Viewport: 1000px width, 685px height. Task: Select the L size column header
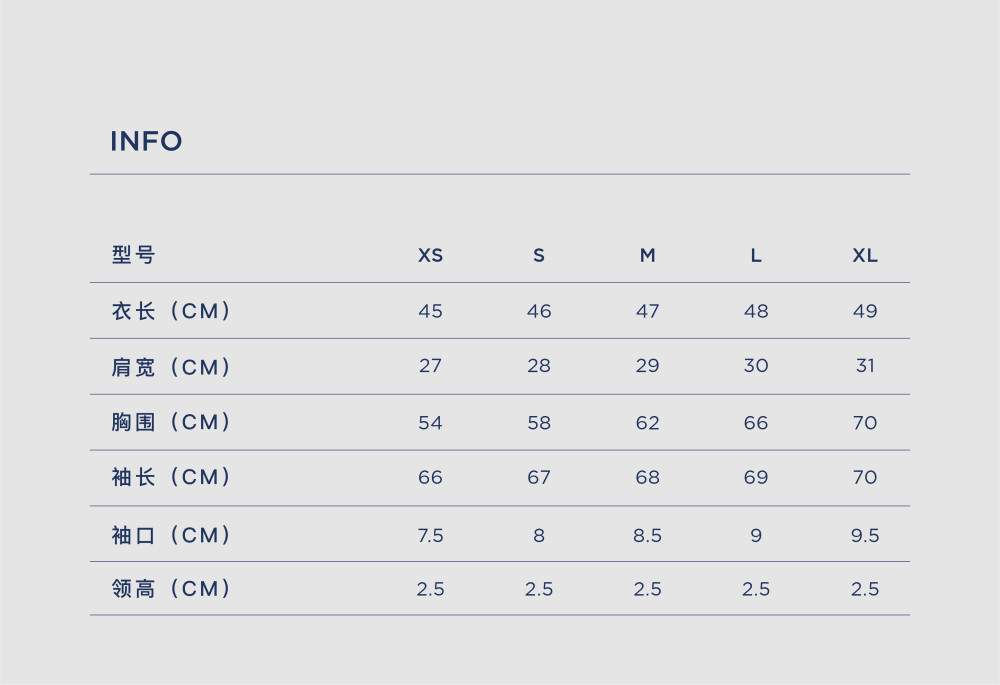click(x=756, y=255)
